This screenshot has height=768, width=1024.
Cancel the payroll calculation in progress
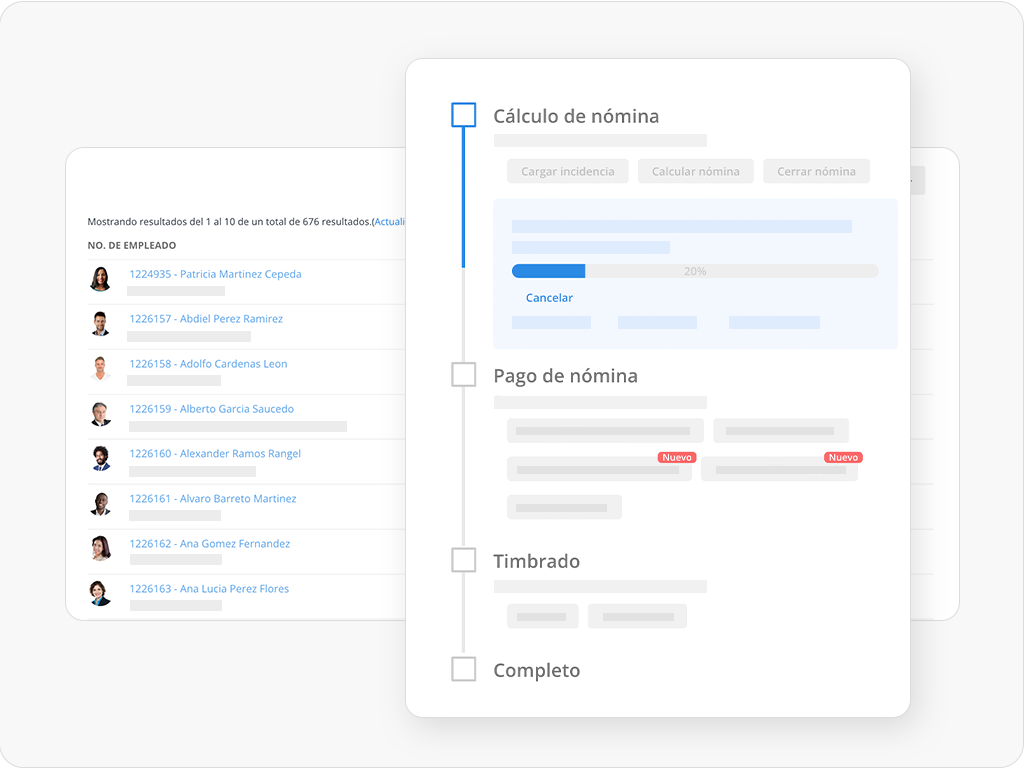tap(549, 298)
